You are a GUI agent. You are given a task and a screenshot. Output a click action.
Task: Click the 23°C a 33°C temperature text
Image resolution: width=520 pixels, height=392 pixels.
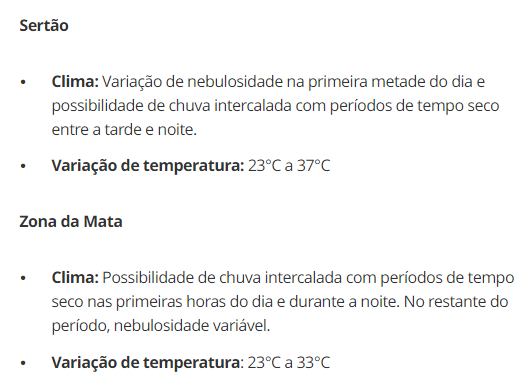[x=289, y=363]
